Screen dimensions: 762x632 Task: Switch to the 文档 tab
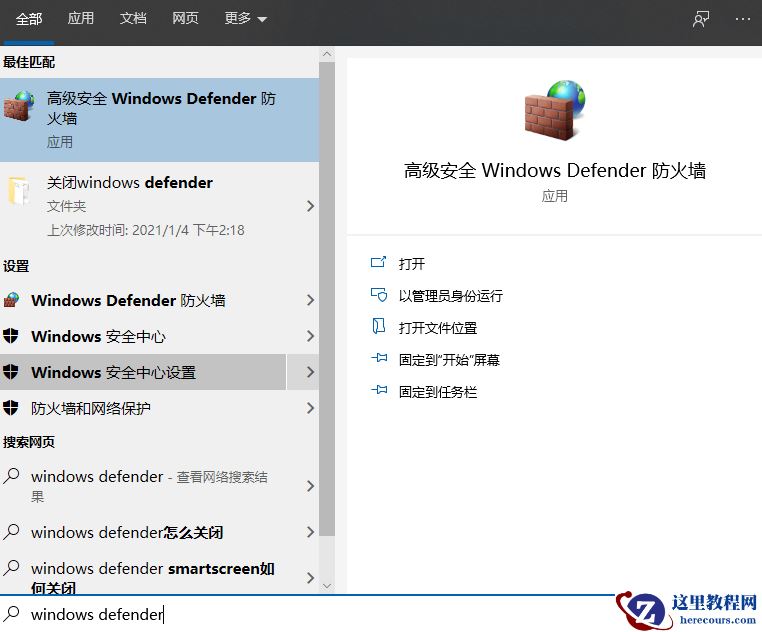point(133,18)
